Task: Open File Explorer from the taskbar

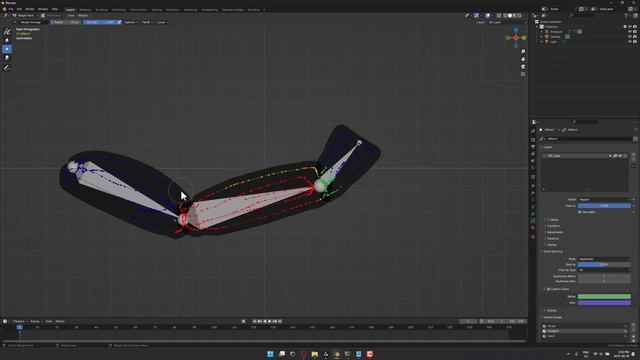Action: pos(315,354)
